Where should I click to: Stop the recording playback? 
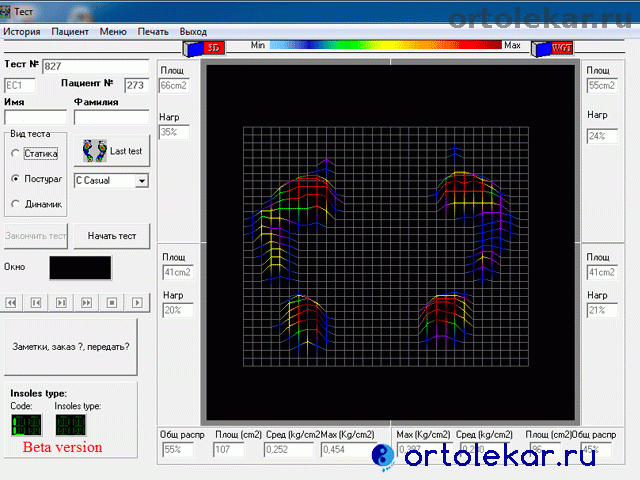pos(113,302)
